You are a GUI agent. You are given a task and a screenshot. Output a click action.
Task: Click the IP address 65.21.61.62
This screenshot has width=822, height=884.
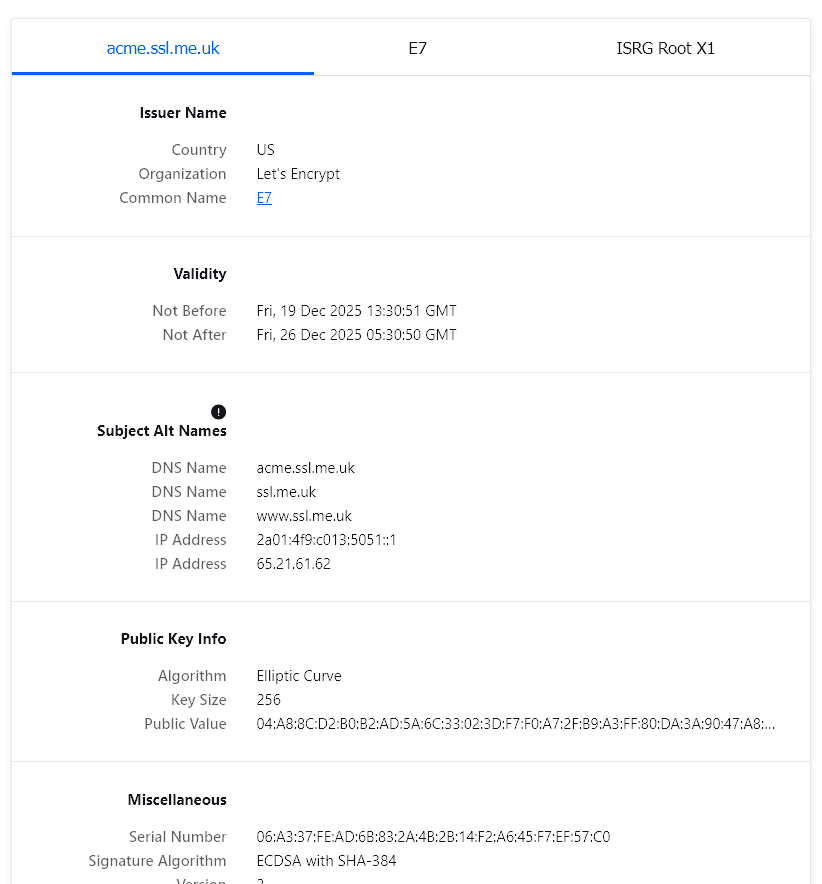(293, 564)
